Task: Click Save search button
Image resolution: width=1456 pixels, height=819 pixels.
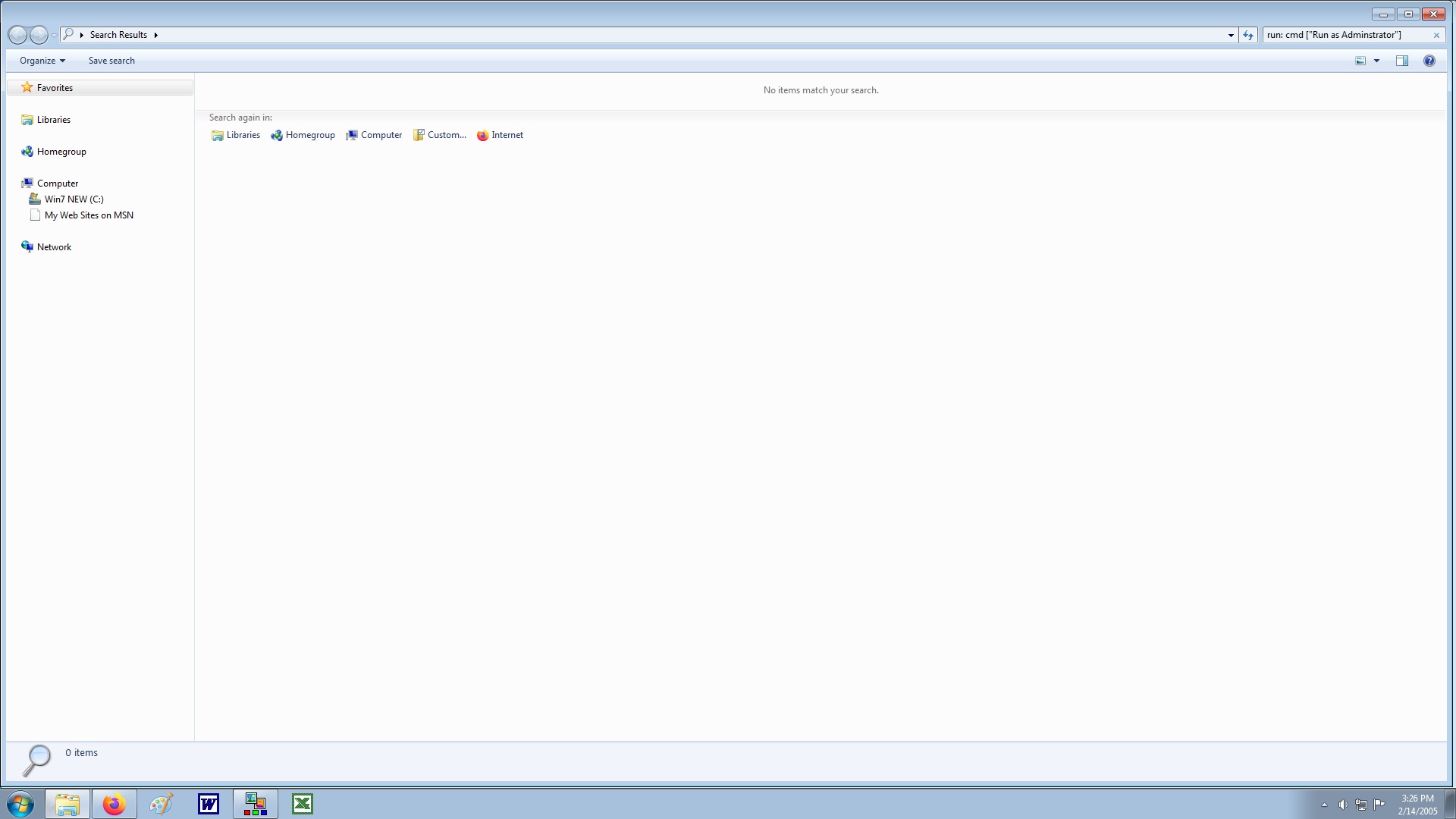Action: (x=111, y=61)
